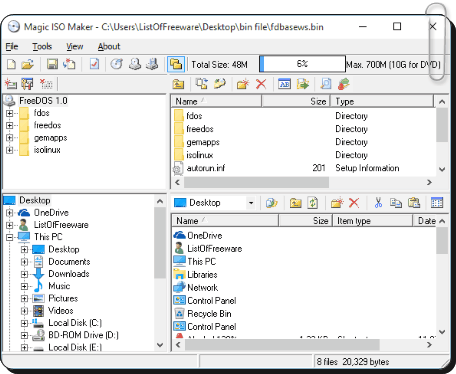Save the image with the floppy disk icon
The width and height of the screenshot is (456, 374).
coord(52,64)
